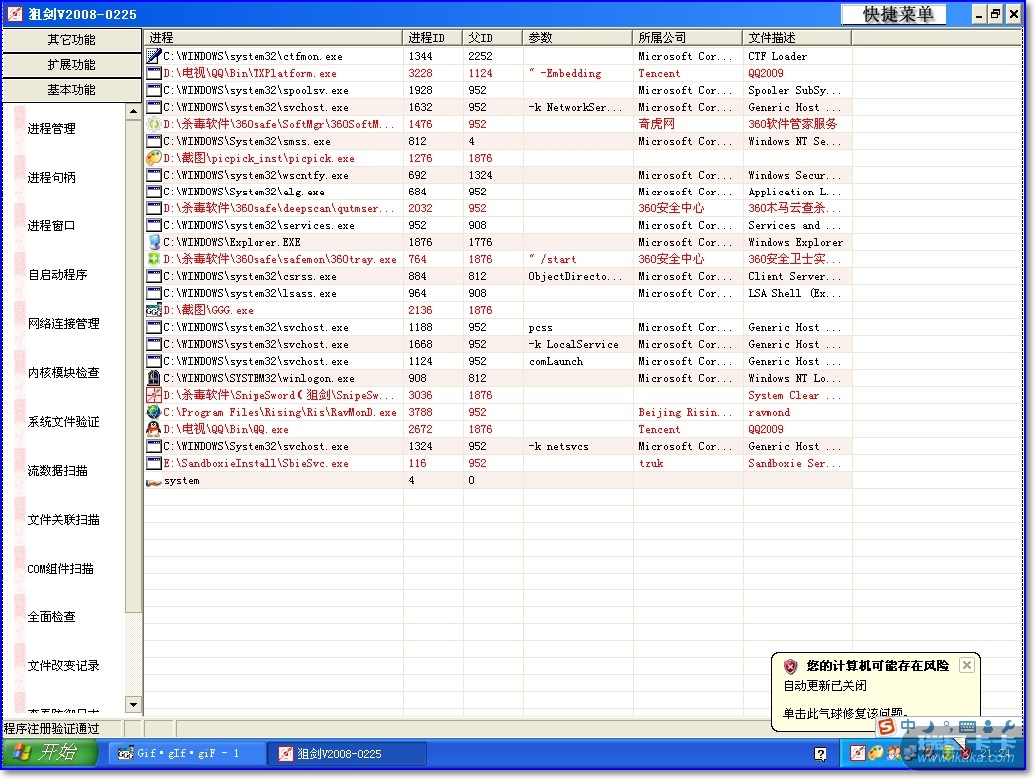Open COM组件扫描 in sidebar
The width and height of the screenshot is (1035, 779).
[60, 568]
